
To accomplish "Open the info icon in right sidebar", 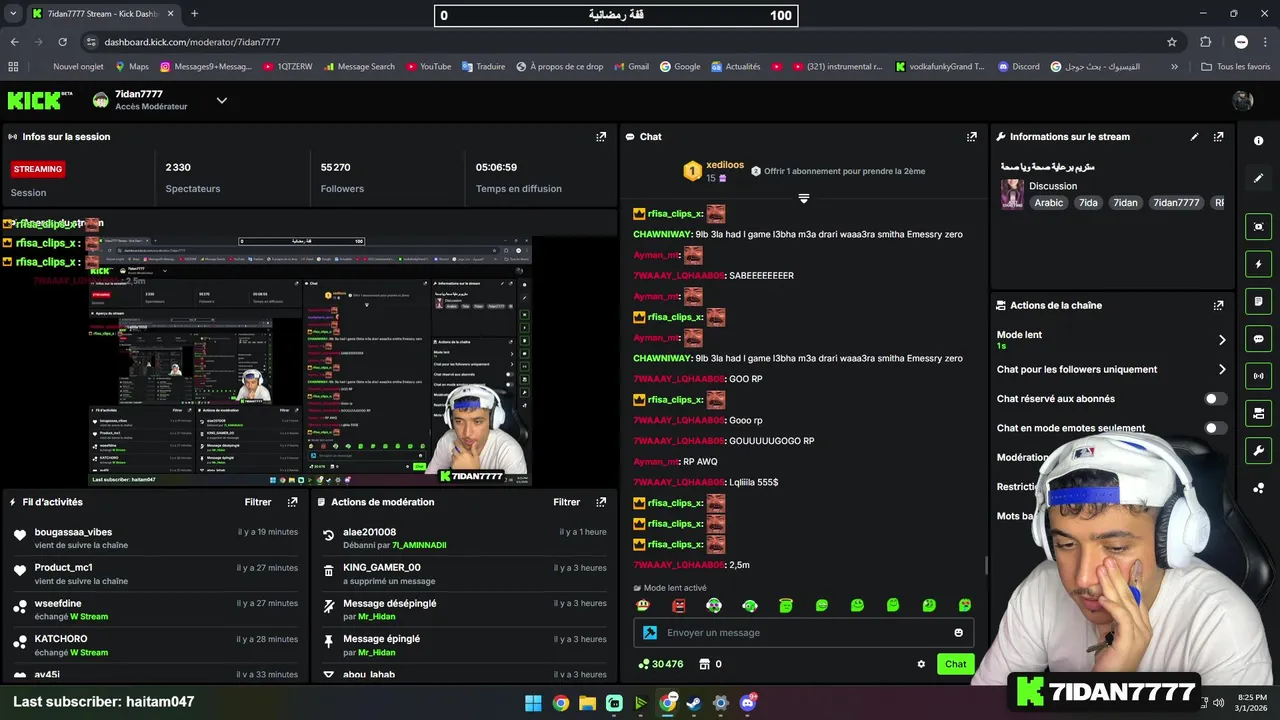I will 1259,141.
